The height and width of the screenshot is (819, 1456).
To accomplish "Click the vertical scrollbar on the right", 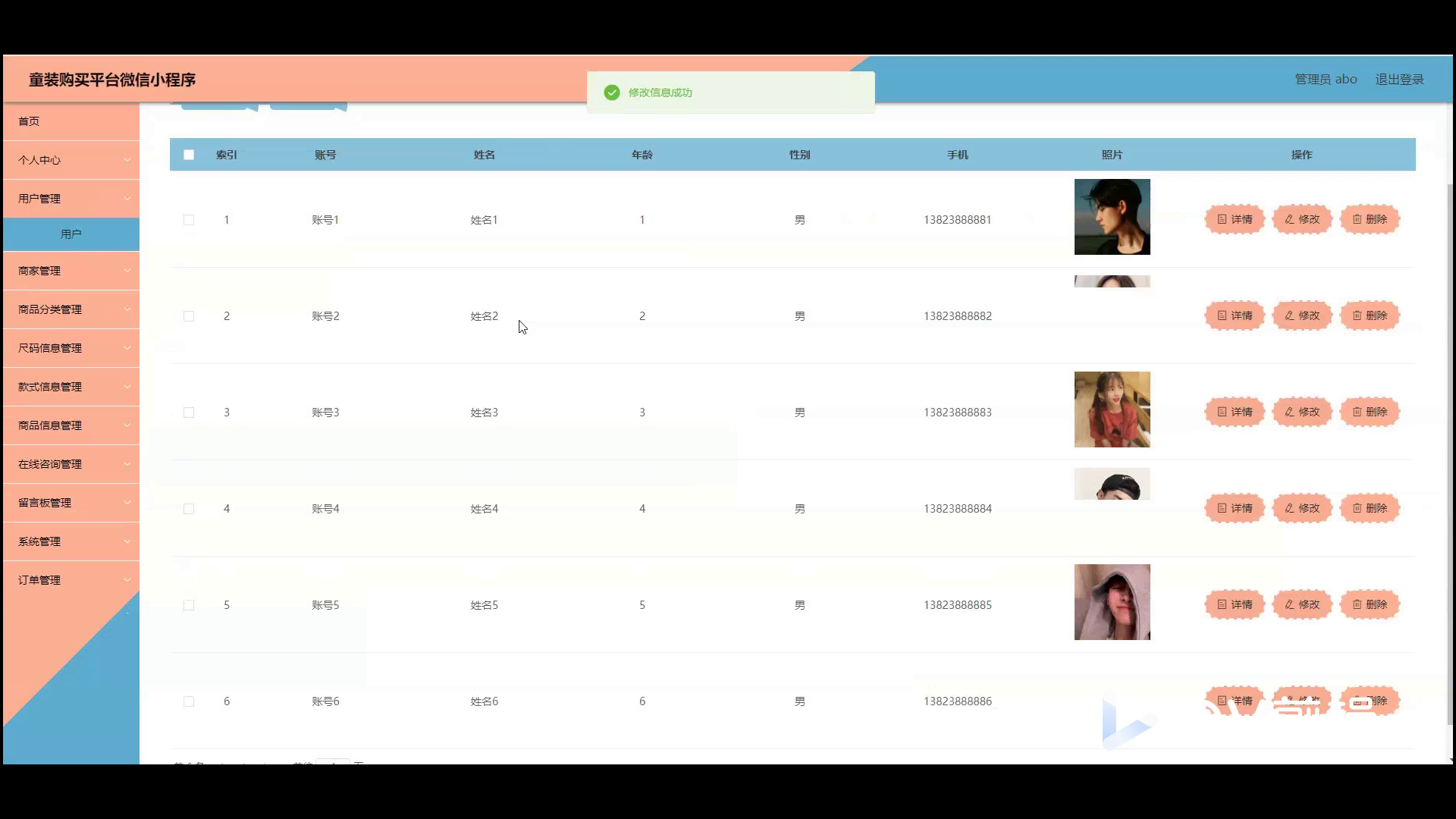I will 1451,453.
